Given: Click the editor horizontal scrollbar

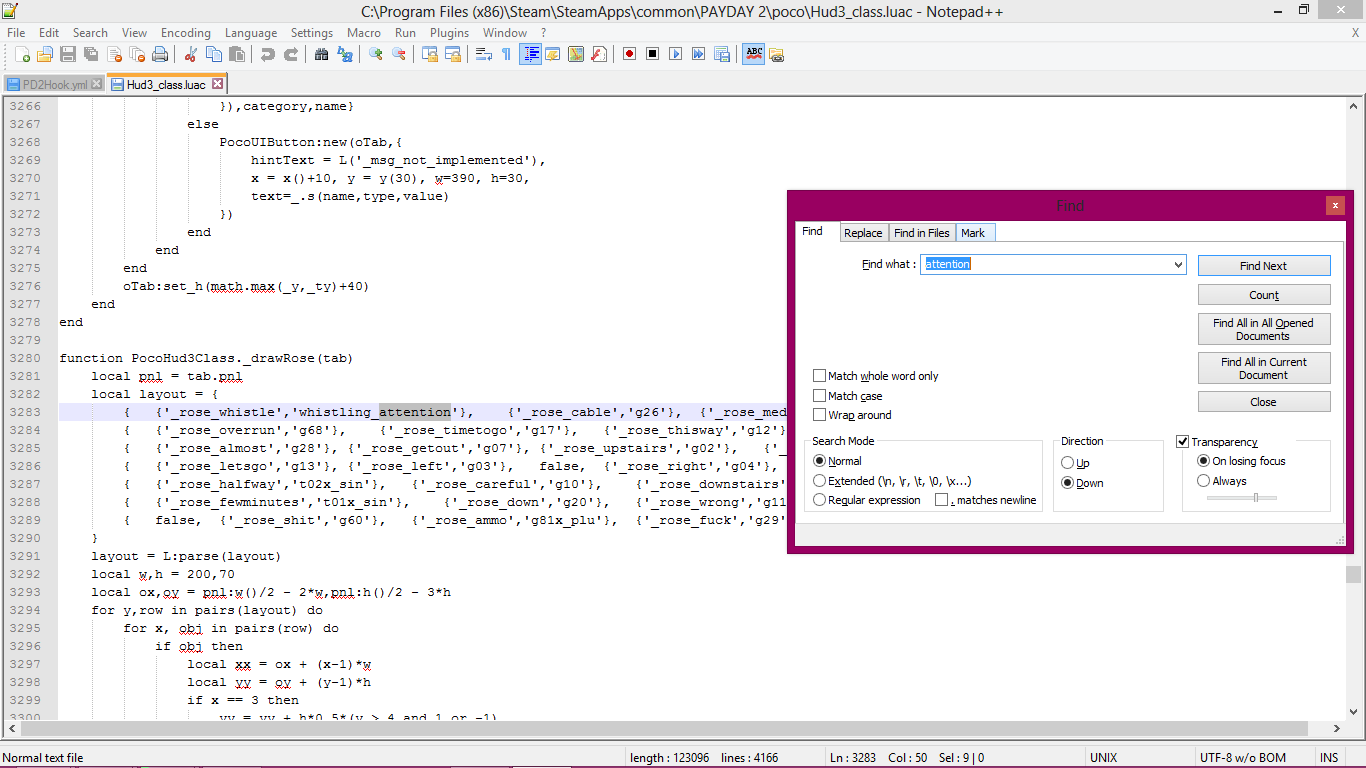Looking at the screenshot, I should pyautogui.click(x=664, y=729).
